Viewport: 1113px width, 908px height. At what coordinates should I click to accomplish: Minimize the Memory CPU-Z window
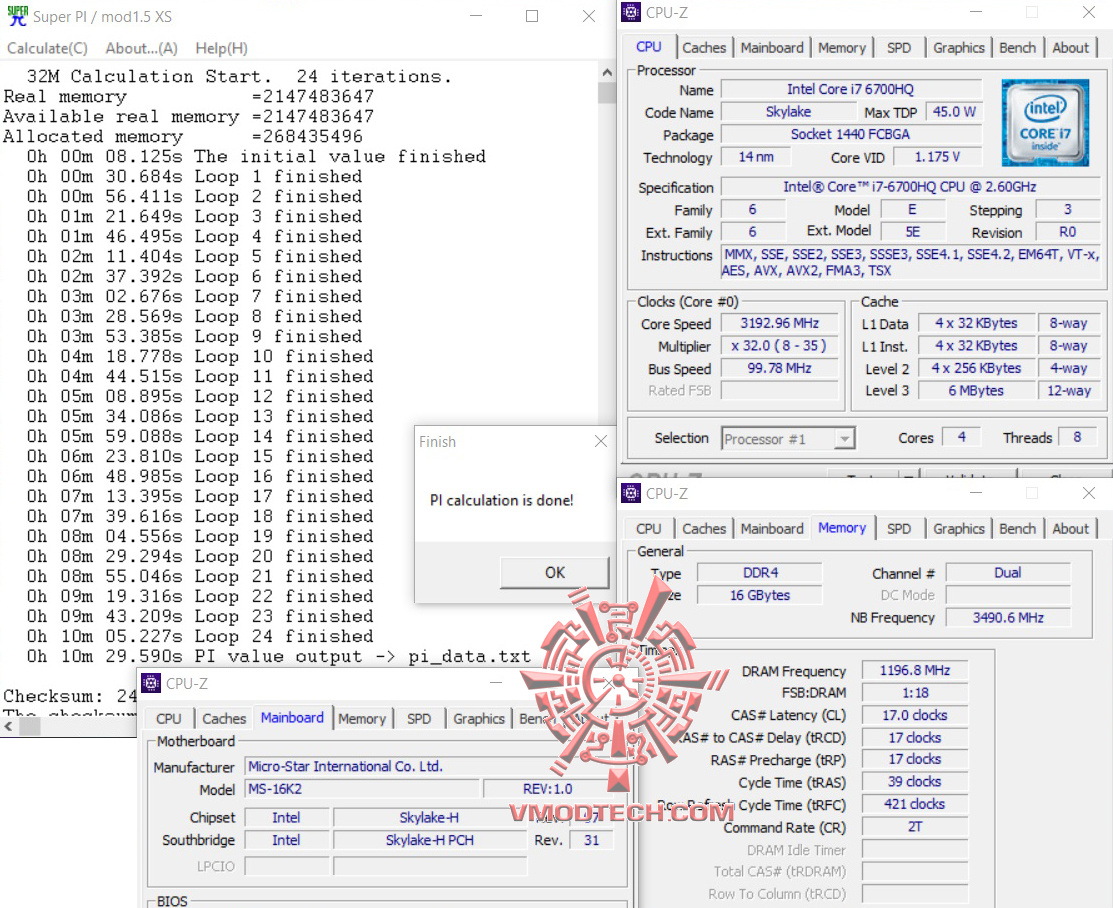click(x=975, y=493)
